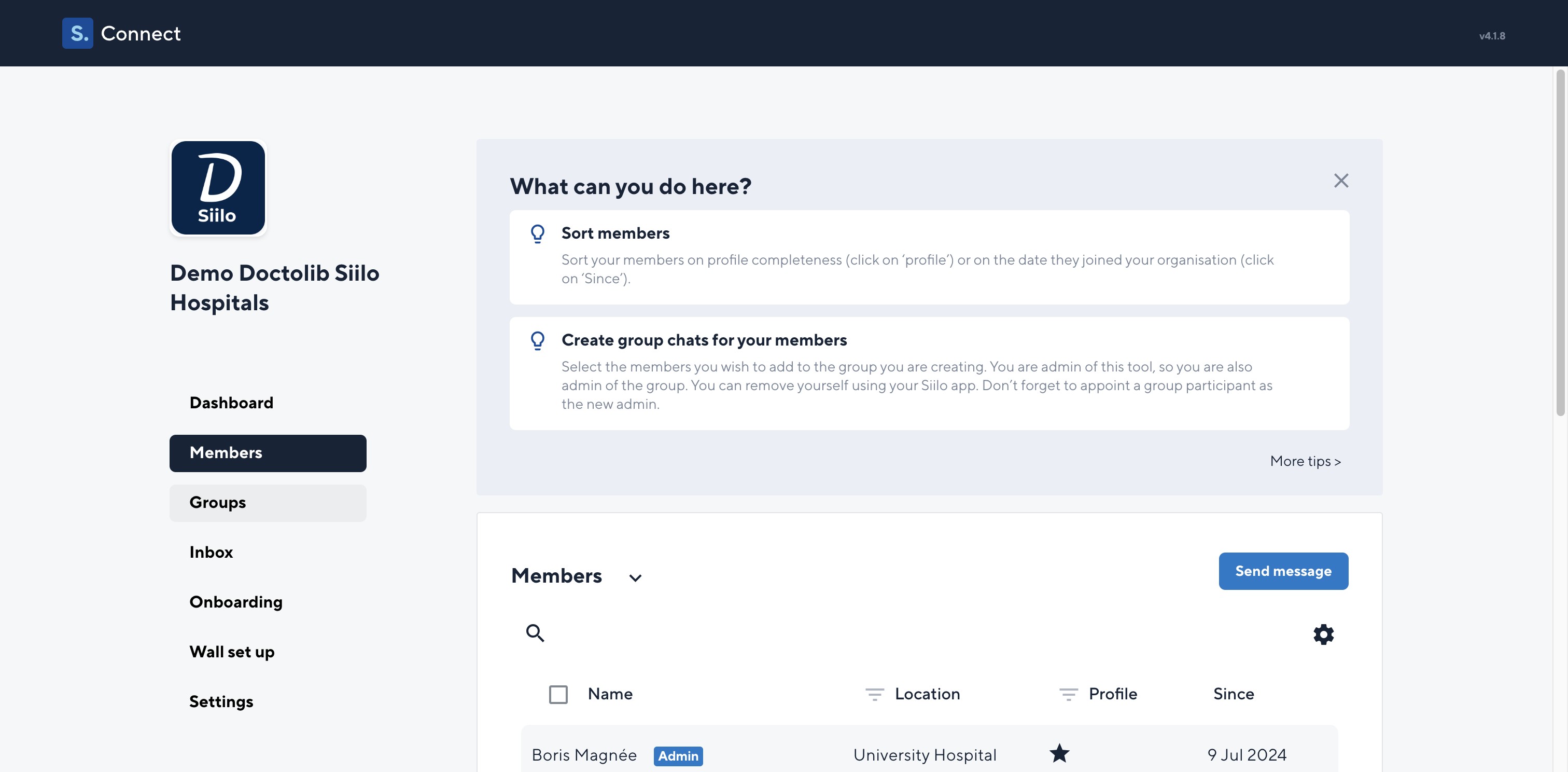Close the 'What can you do here?' panel

click(x=1341, y=181)
